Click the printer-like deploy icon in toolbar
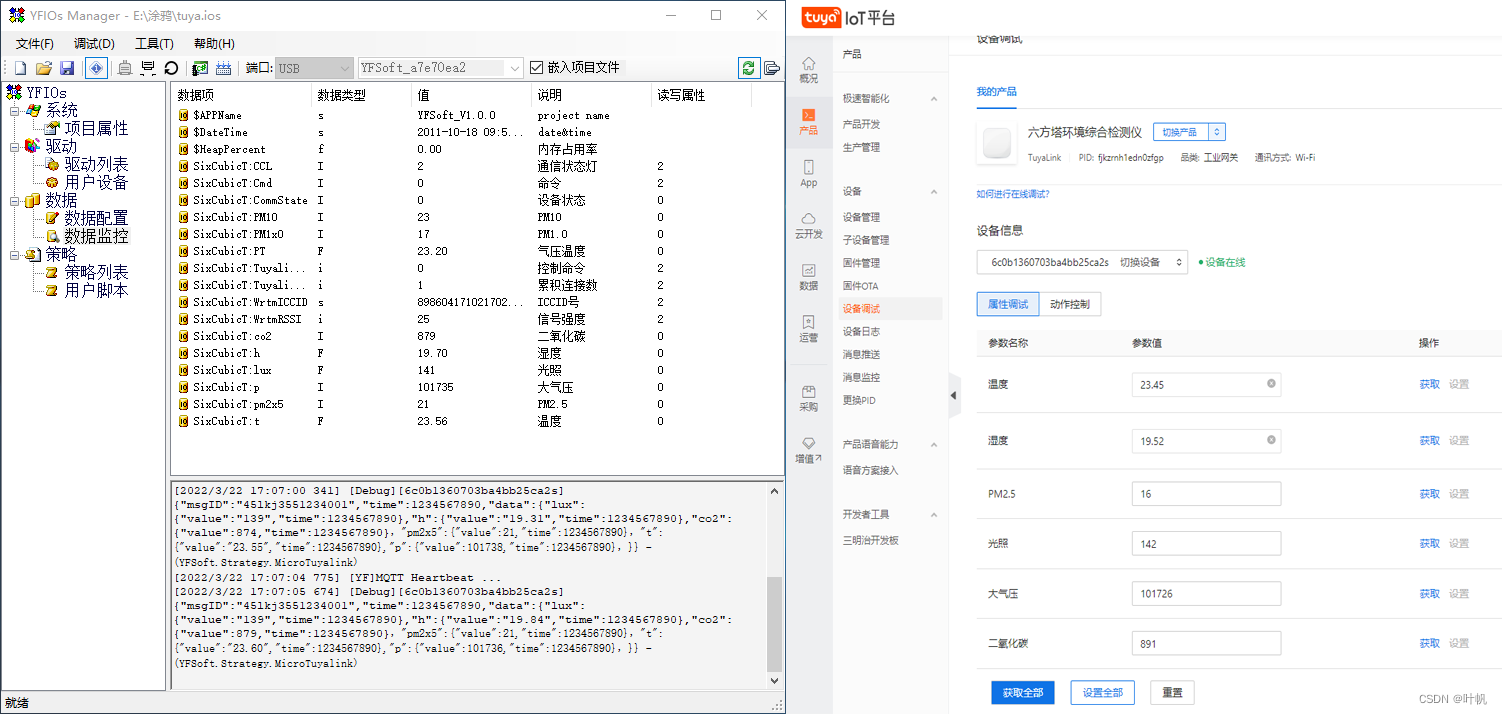The width and height of the screenshot is (1502, 714). point(125,68)
